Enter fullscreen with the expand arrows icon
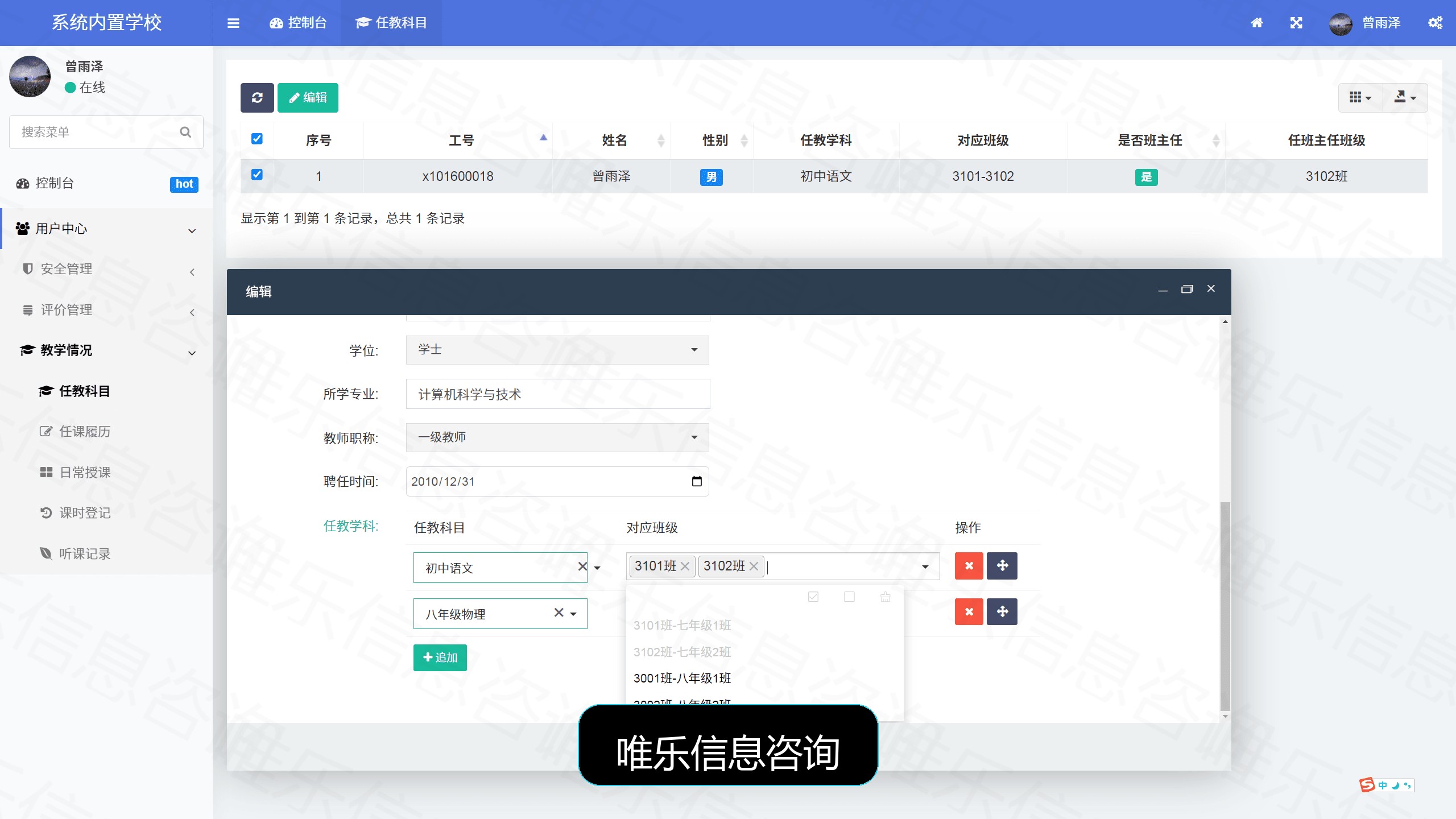The width and height of the screenshot is (1456, 819). pos(1296,23)
